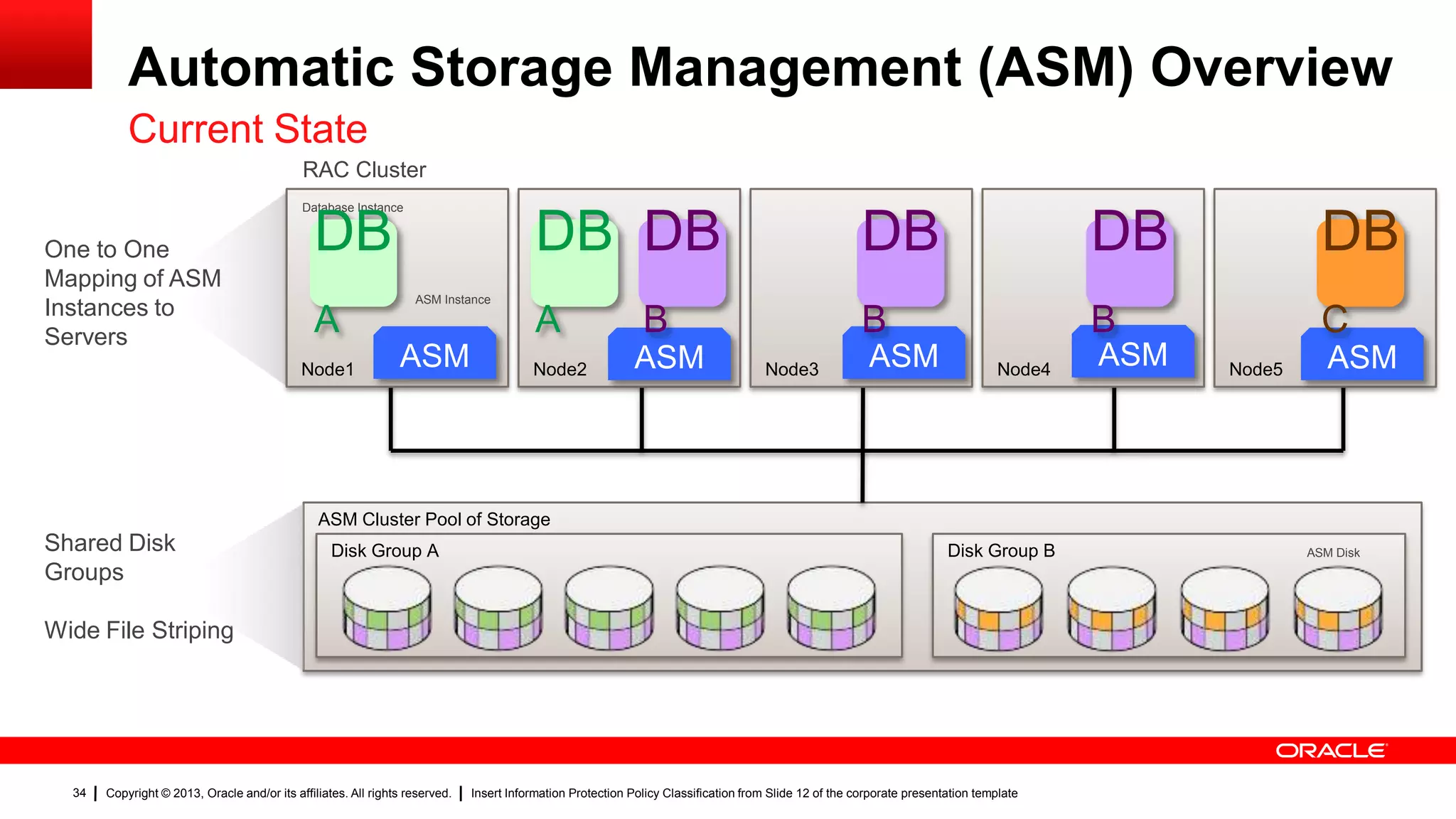Viewport: 1456px width, 819px height.
Task: Click the 'Wide File Striping' text
Action: pos(139,631)
